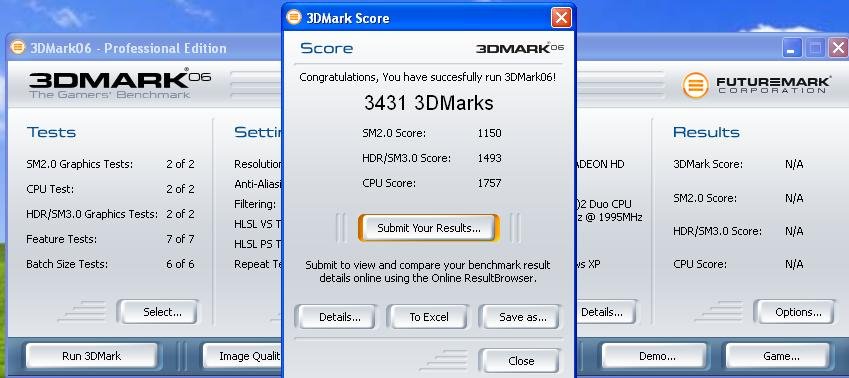
Task: Click the 3DMark06 main window title icon
Action: 17,48
